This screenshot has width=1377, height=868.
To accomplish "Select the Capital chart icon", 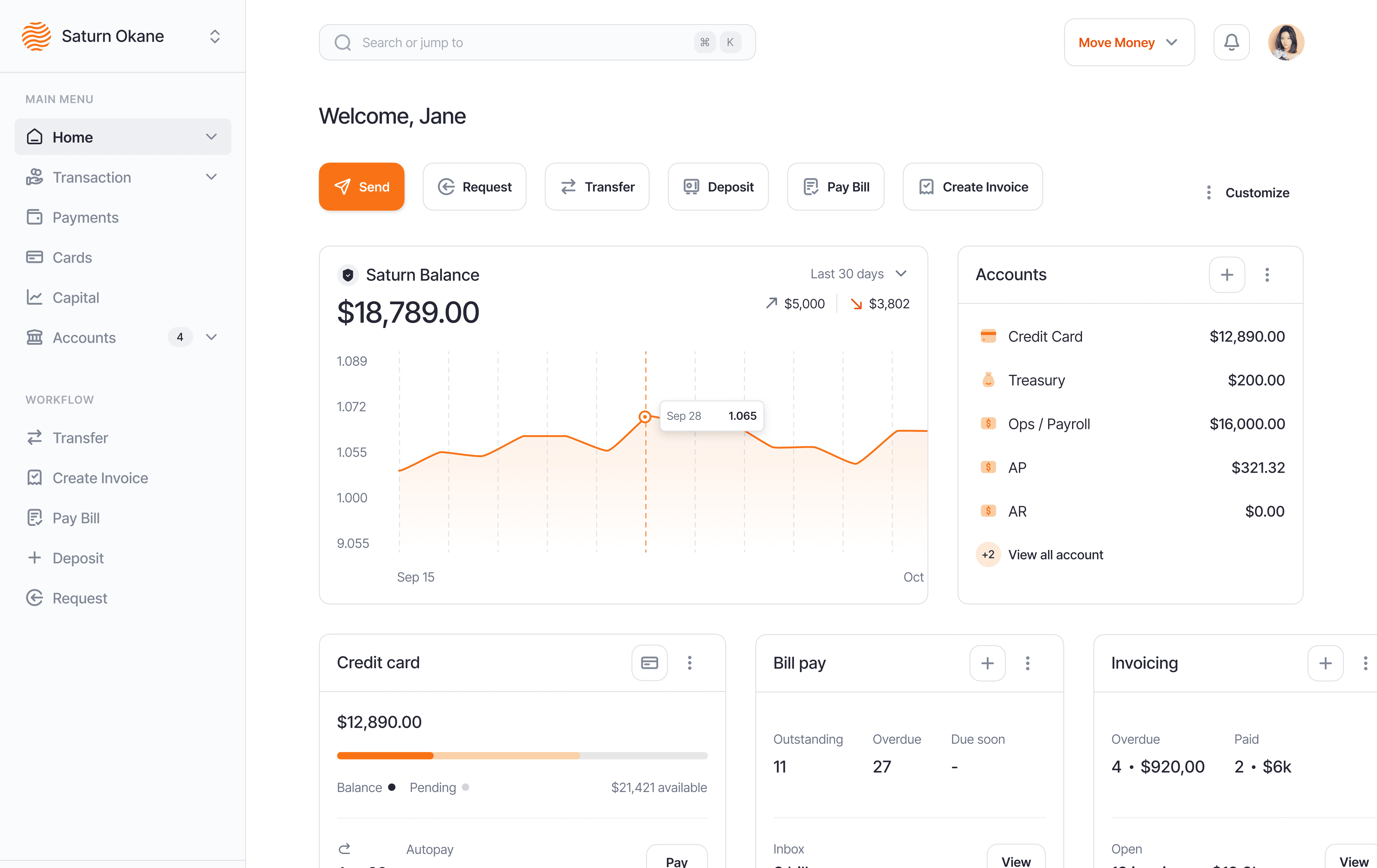I will (x=35, y=297).
